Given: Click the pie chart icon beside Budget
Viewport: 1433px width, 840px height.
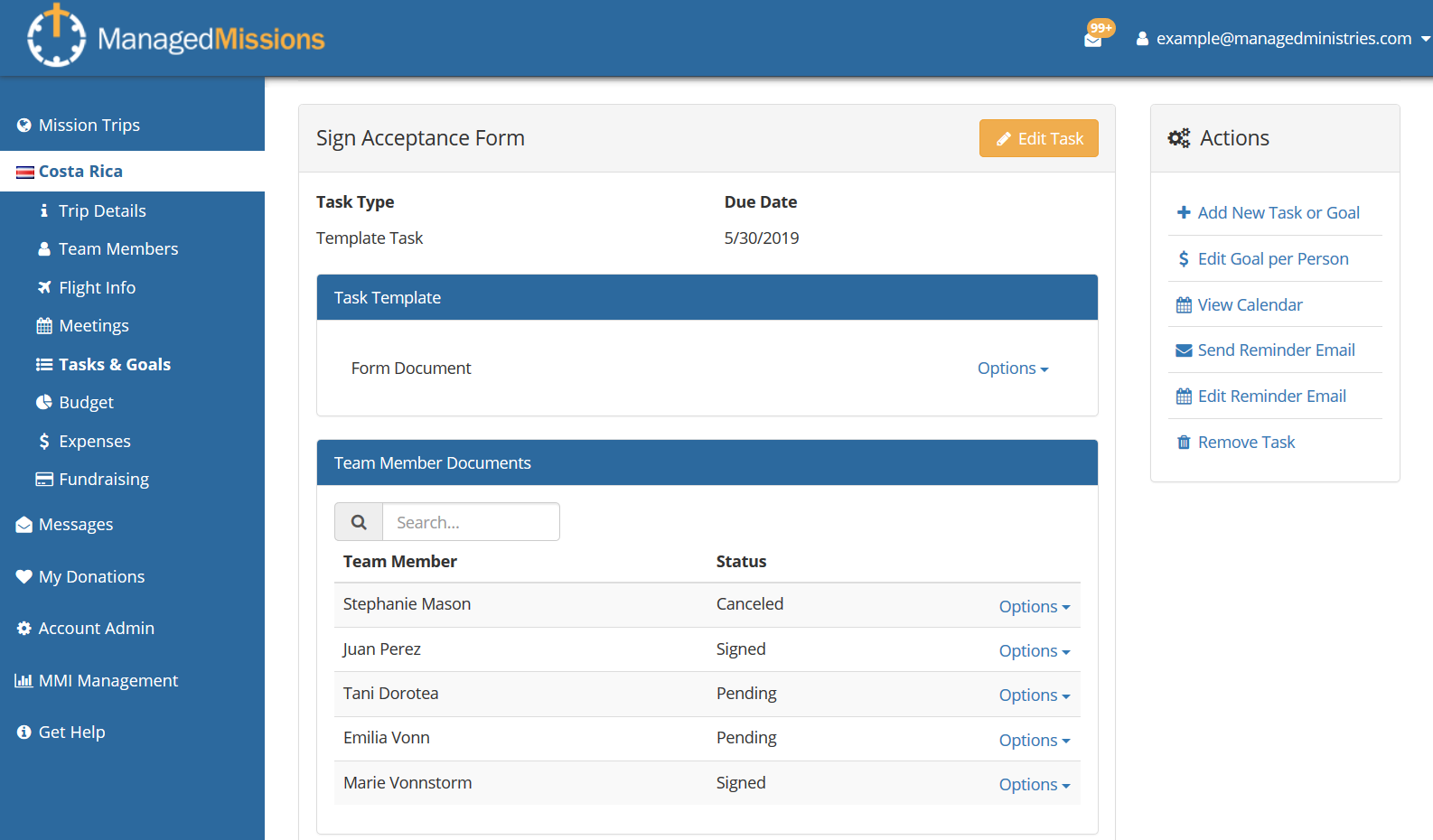Looking at the screenshot, I should coord(43,402).
